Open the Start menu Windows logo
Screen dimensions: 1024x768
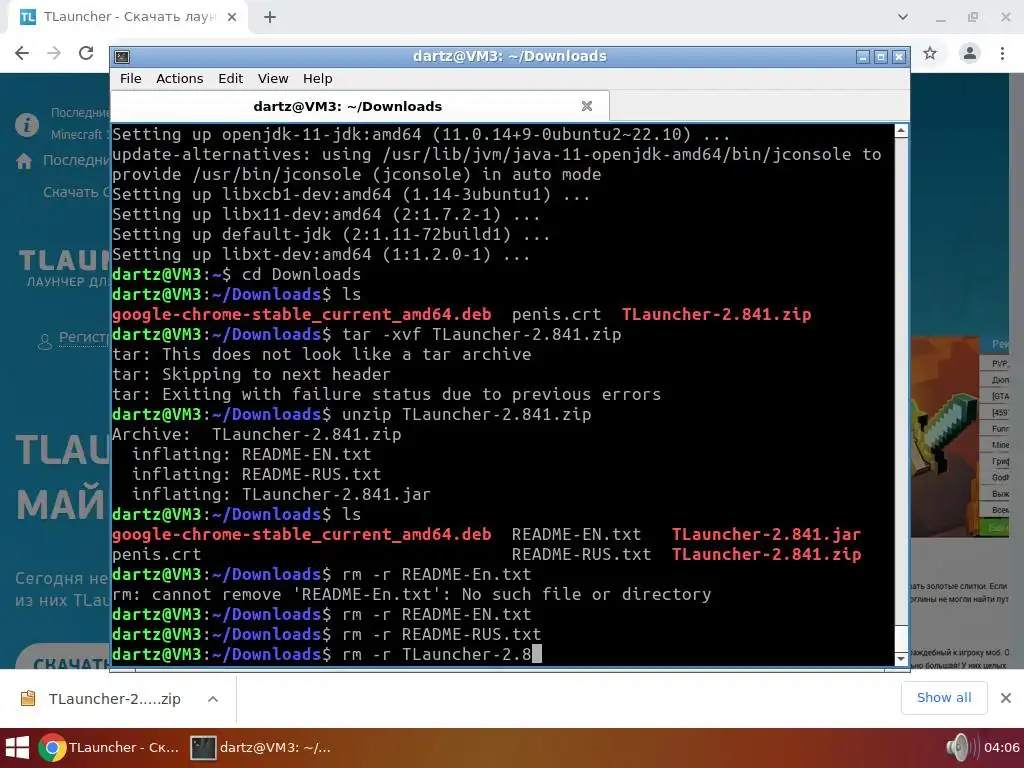pos(17,748)
